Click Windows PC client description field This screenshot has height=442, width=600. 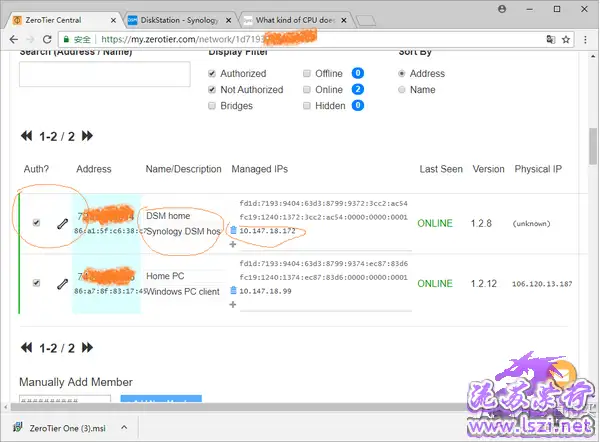(184, 292)
